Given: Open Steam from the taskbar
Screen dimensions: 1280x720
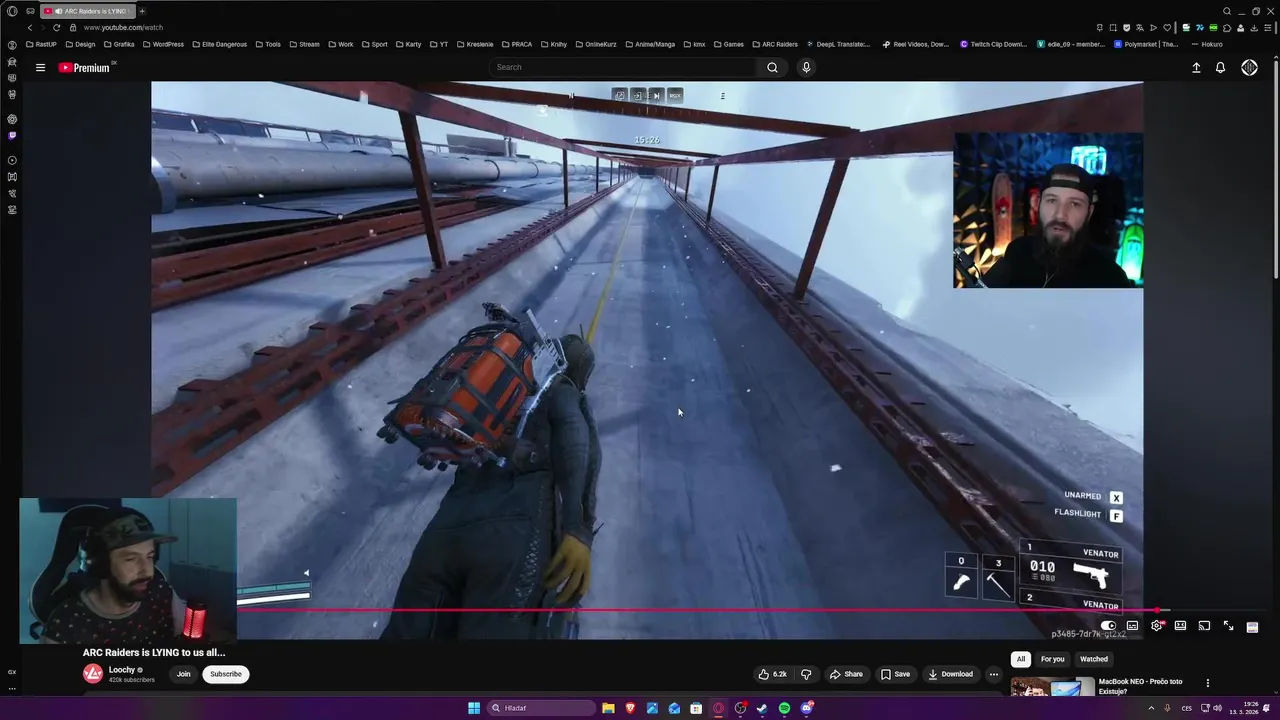Looking at the screenshot, I should coord(762,708).
